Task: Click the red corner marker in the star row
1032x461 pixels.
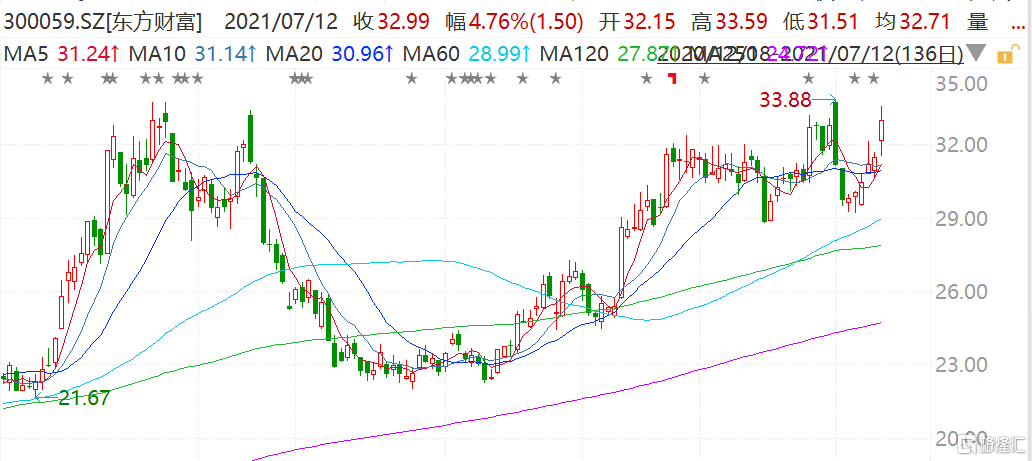Action: tap(673, 79)
